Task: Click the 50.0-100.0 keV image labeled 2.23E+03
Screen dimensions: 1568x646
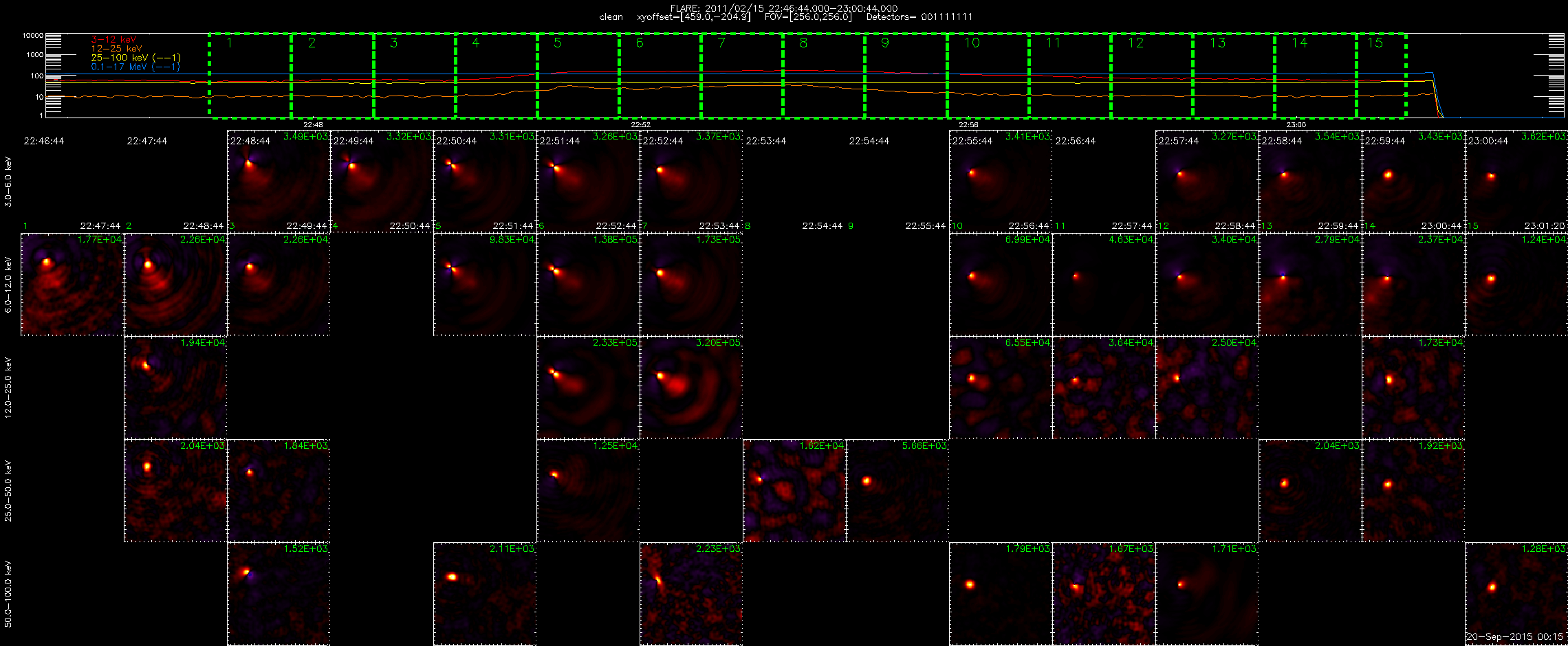Action: [x=691, y=594]
